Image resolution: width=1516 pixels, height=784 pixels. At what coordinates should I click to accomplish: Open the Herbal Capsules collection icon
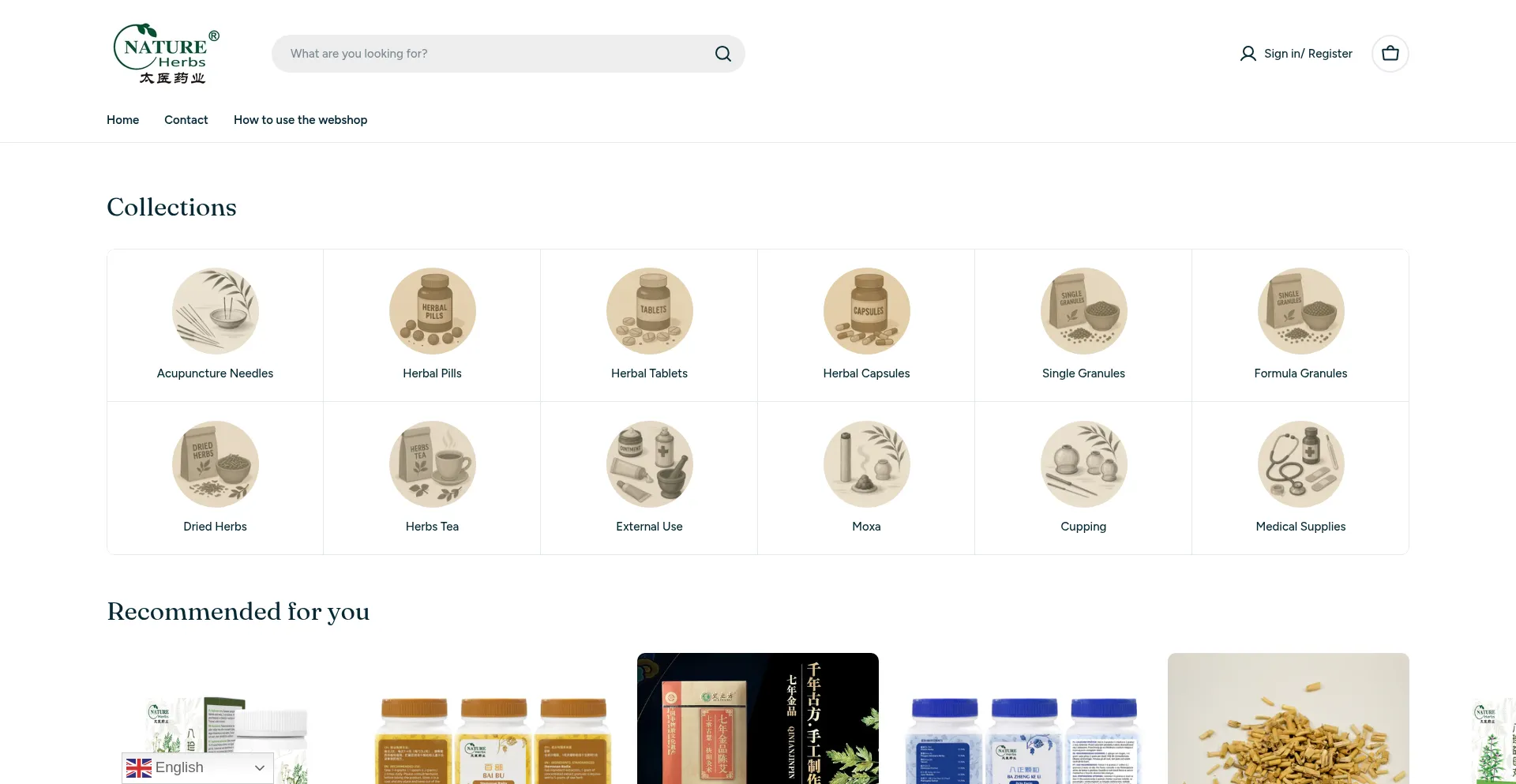tap(866, 311)
